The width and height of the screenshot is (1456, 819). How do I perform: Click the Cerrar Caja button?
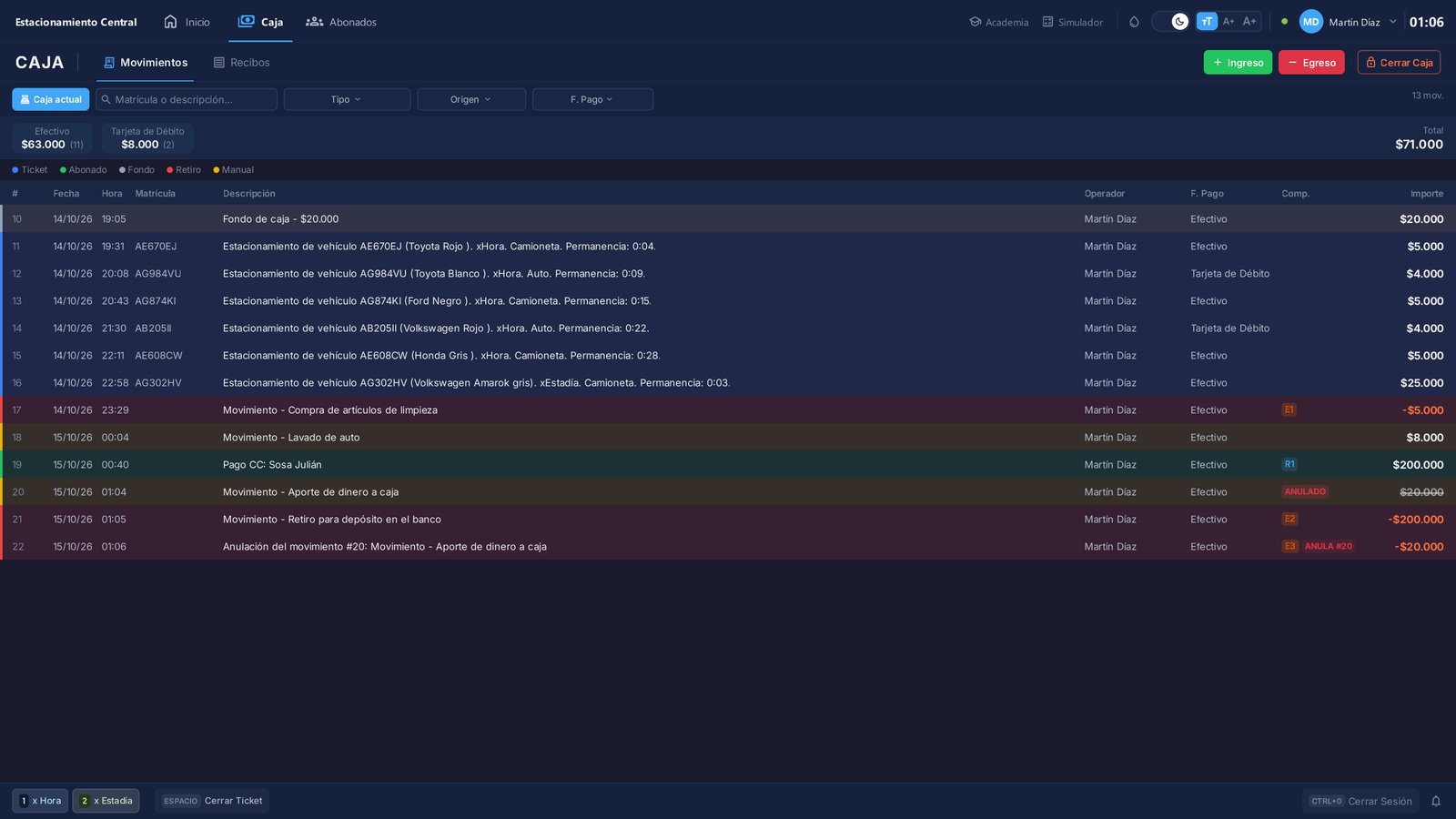point(1399,63)
